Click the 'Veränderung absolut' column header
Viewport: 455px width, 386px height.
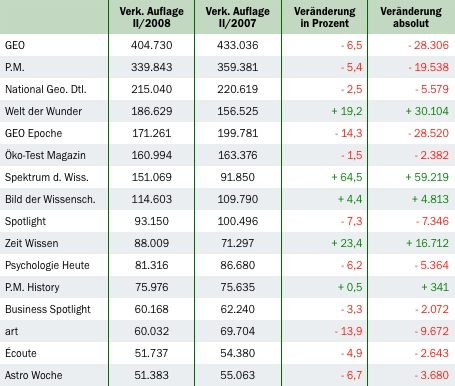(x=411, y=17)
